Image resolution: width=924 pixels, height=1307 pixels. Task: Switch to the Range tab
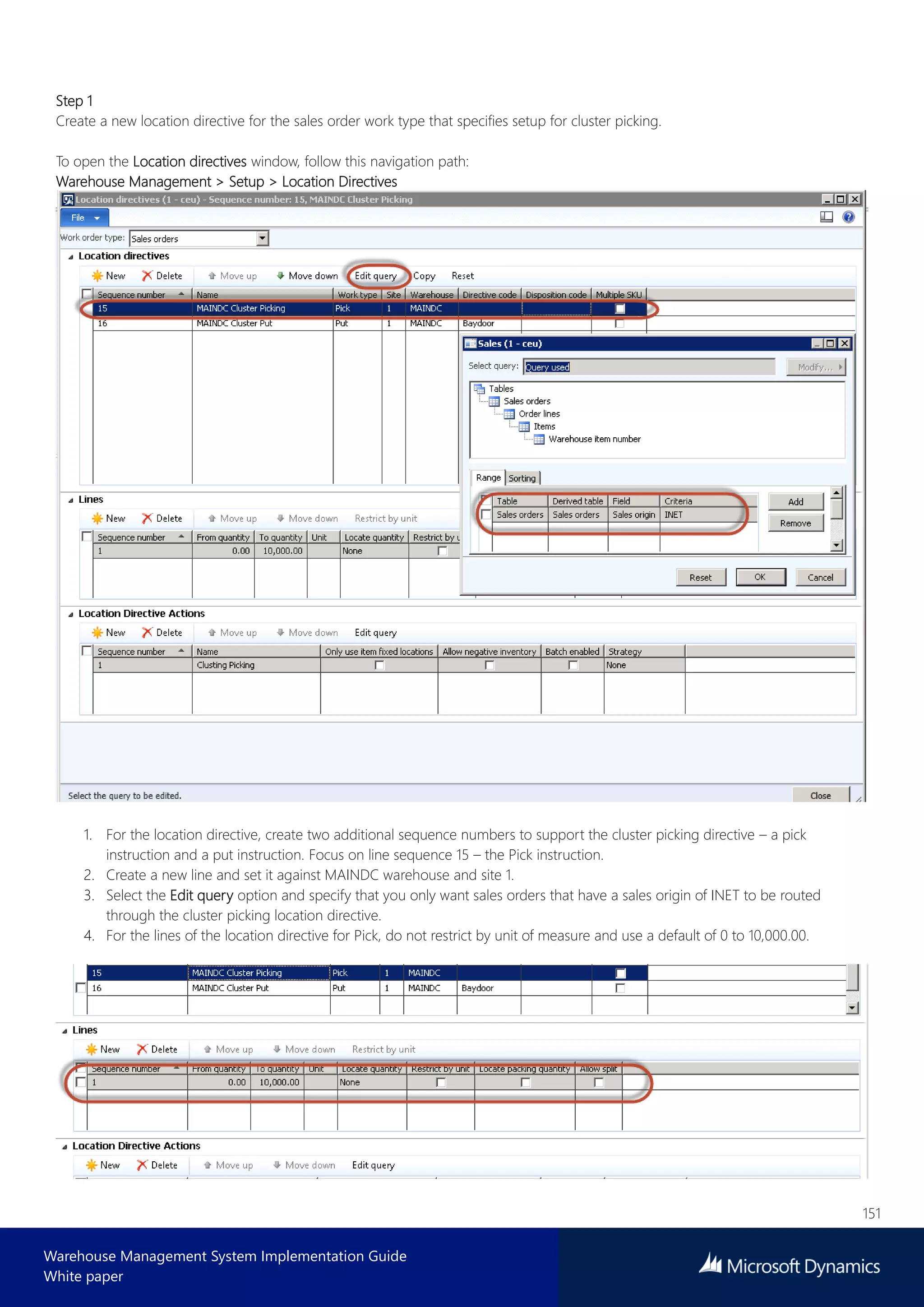tap(488, 477)
